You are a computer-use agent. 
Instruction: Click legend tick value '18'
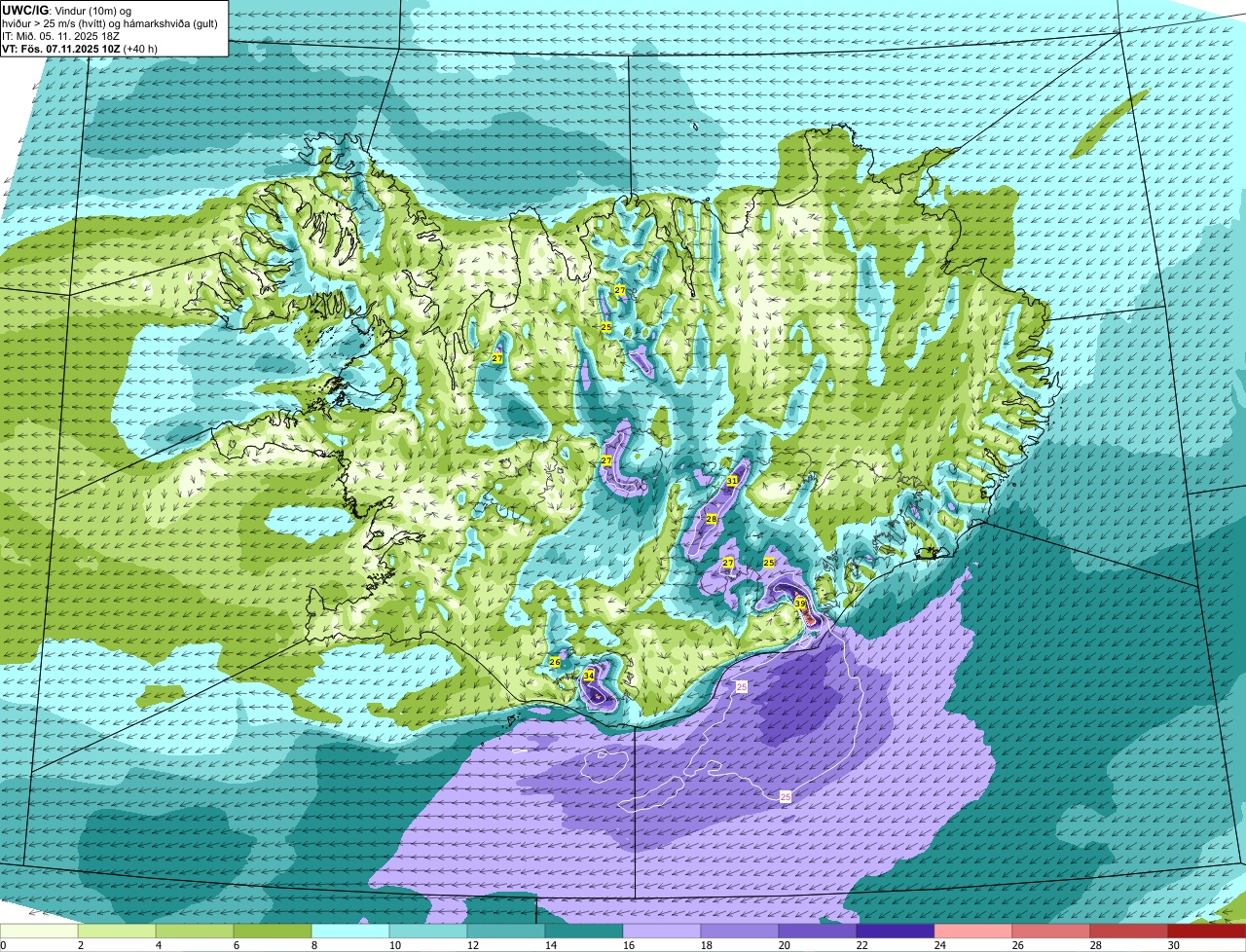pyautogui.click(x=706, y=945)
